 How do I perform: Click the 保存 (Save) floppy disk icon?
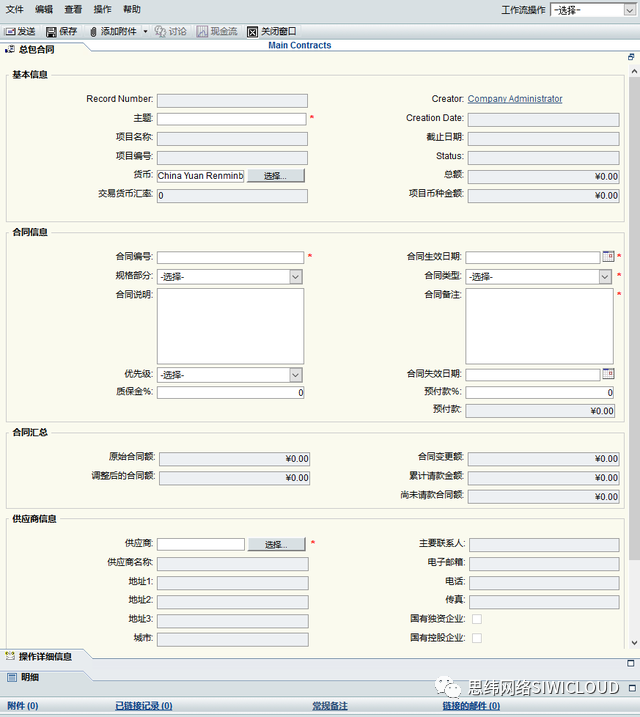51,32
